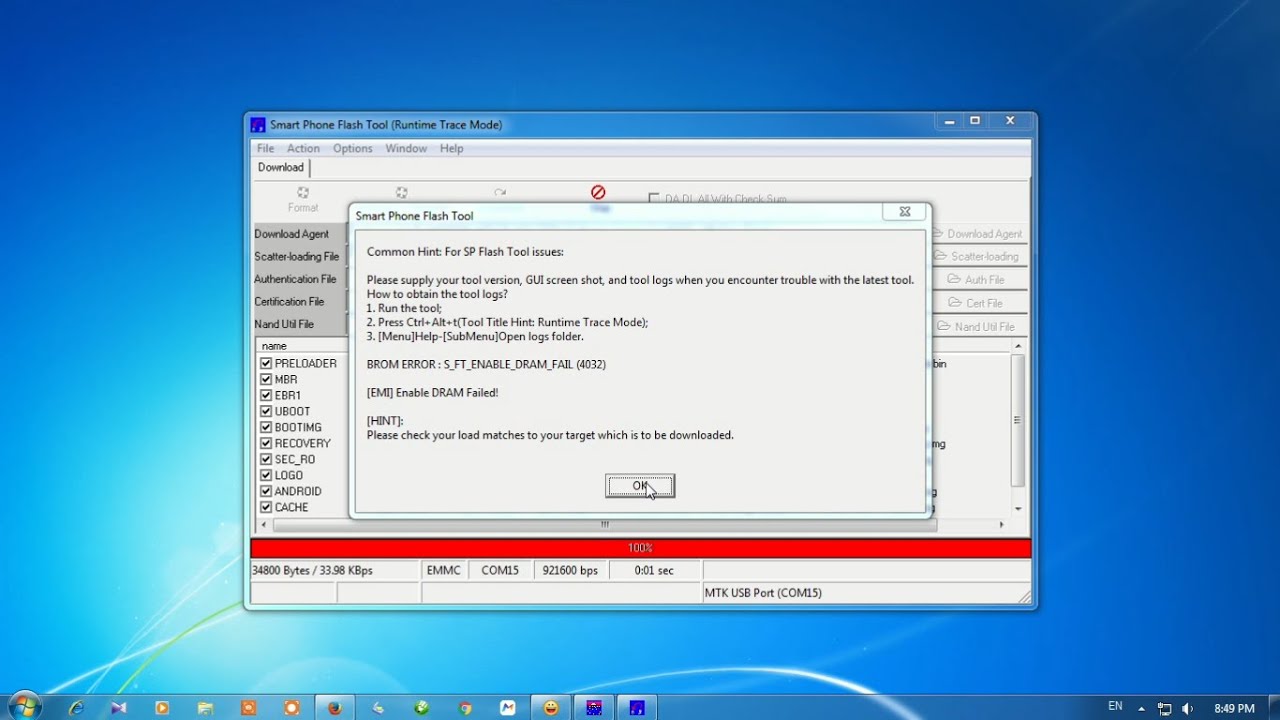
Task: Click the partition list scroll left arrow
Action: (264, 524)
